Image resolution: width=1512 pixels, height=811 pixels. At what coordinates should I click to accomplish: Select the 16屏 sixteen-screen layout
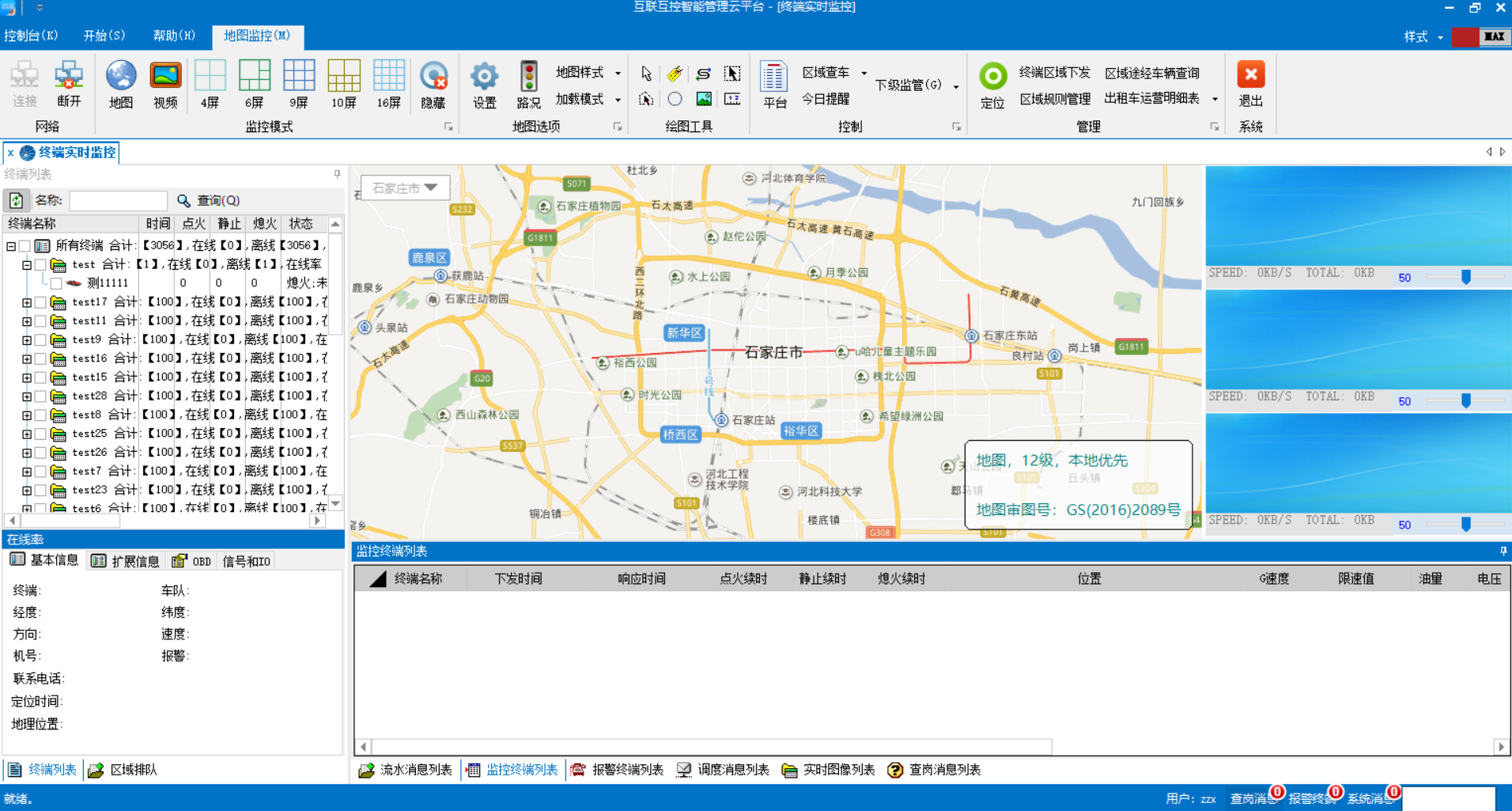pos(389,84)
